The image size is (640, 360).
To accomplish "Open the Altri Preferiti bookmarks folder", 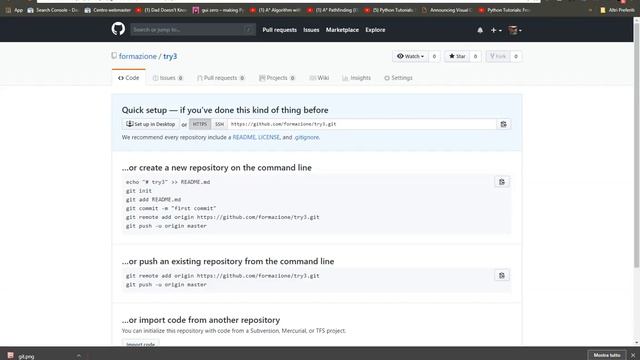I will [617, 10].
